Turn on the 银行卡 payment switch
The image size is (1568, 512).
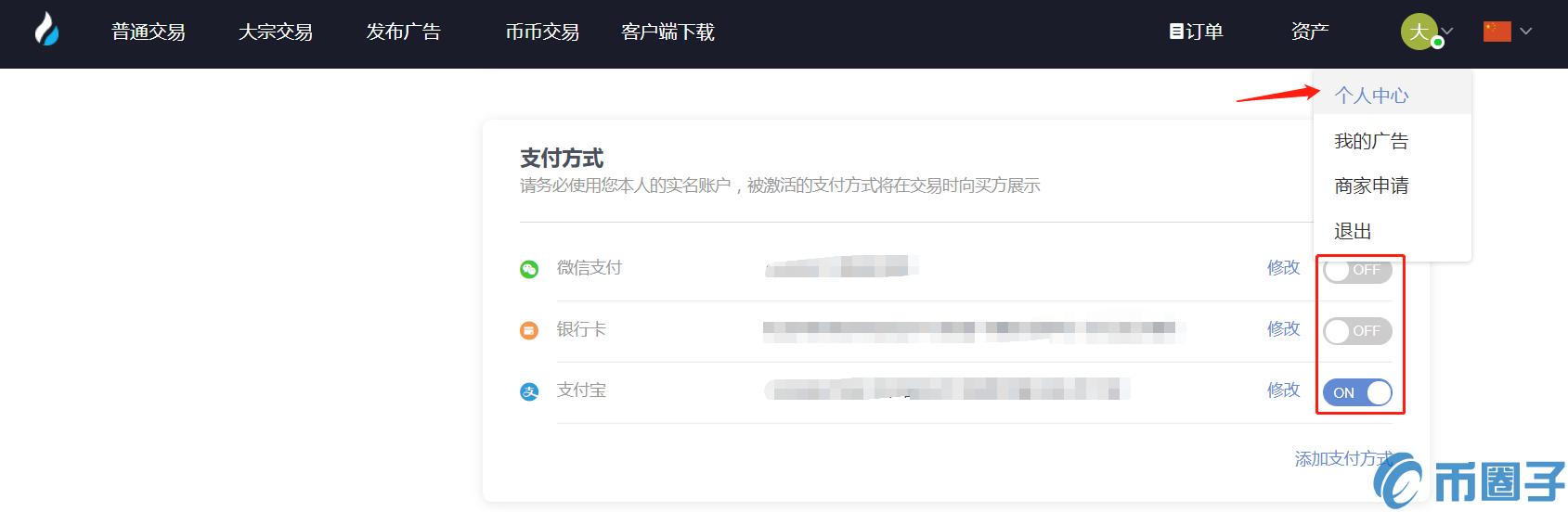point(1357,331)
